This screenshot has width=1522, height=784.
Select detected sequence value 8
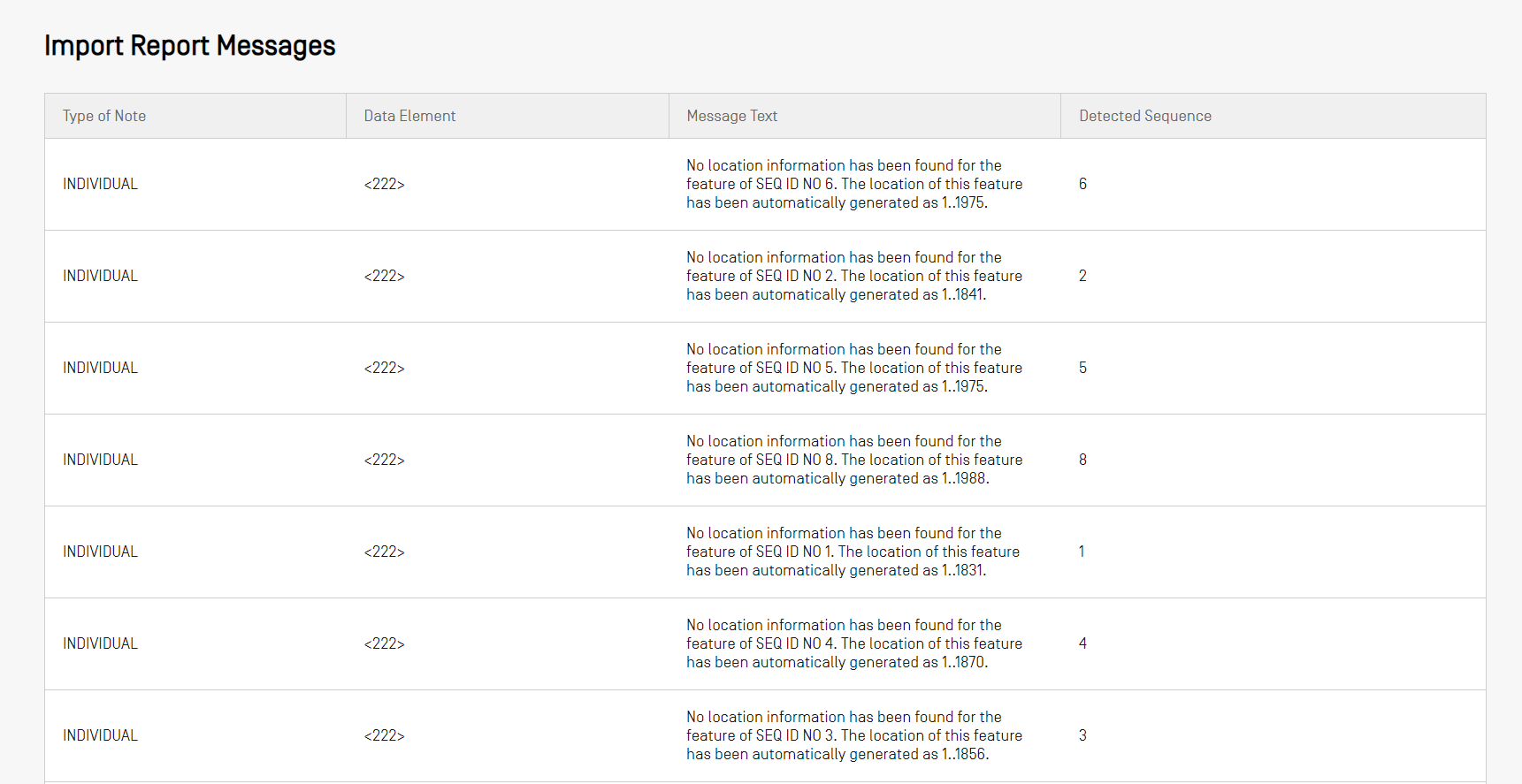point(1082,460)
